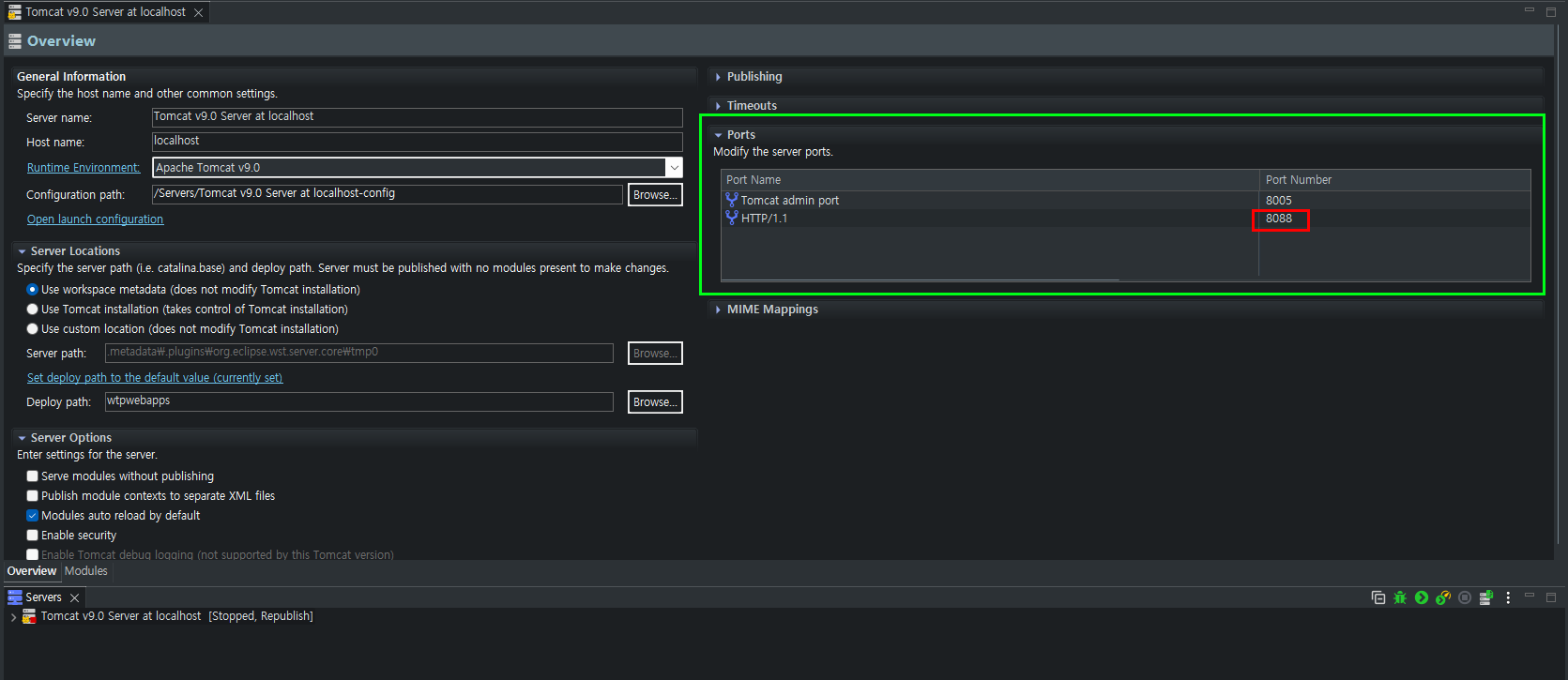Uncheck Modules auto reload by default

32,516
